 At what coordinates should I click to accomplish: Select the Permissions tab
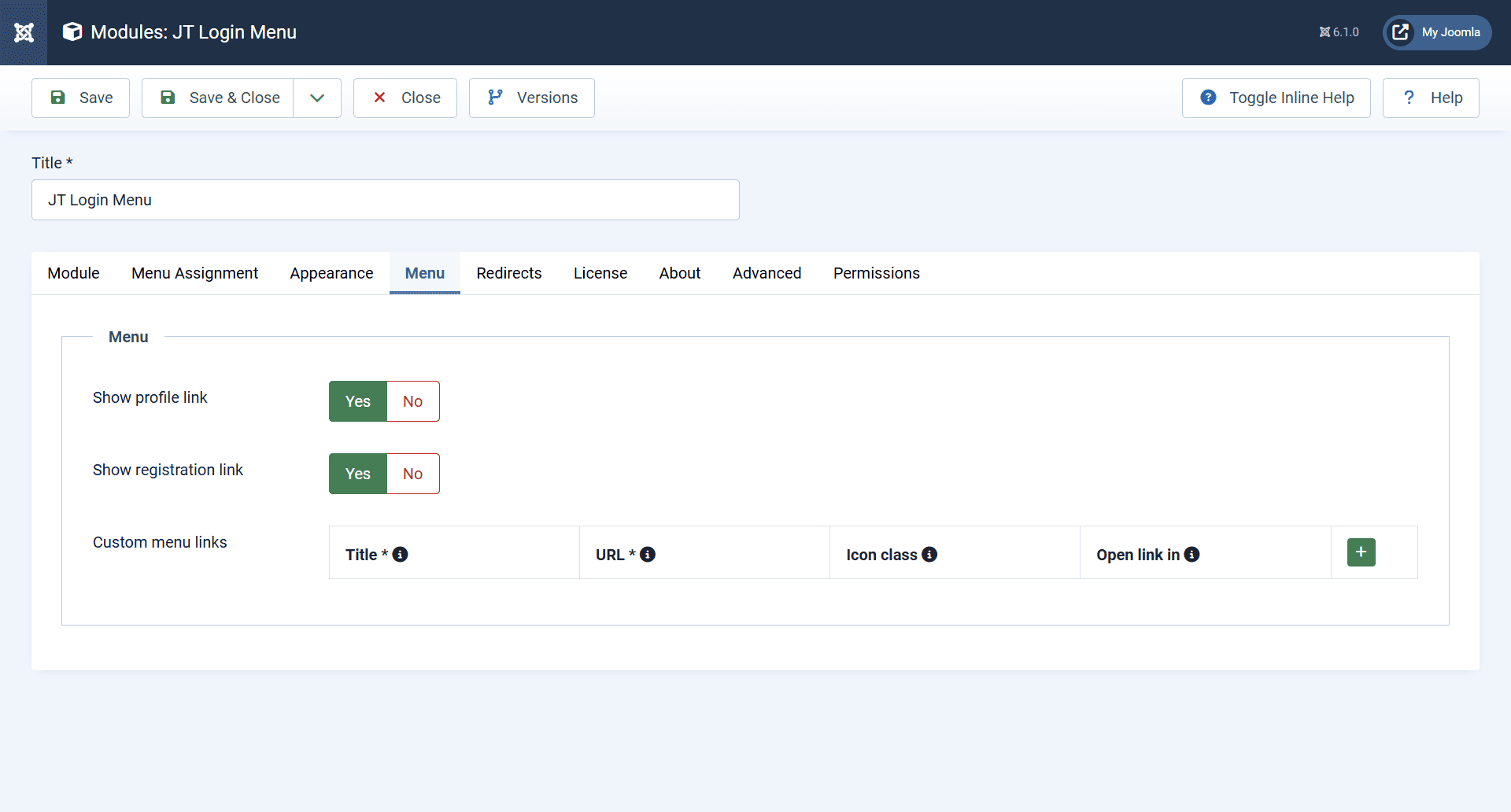pyautogui.click(x=876, y=273)
